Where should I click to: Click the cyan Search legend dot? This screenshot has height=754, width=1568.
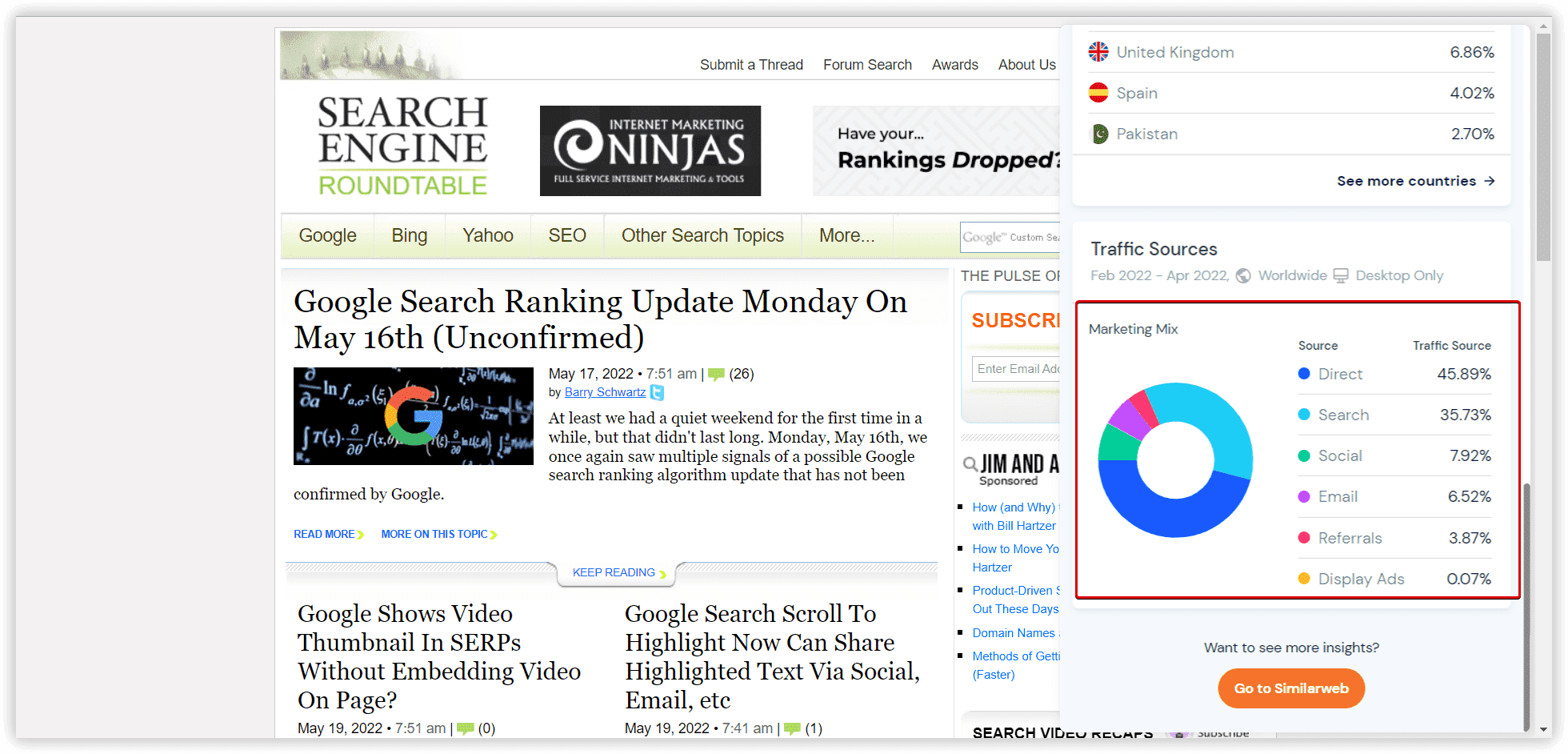(x=1304, y=415)
